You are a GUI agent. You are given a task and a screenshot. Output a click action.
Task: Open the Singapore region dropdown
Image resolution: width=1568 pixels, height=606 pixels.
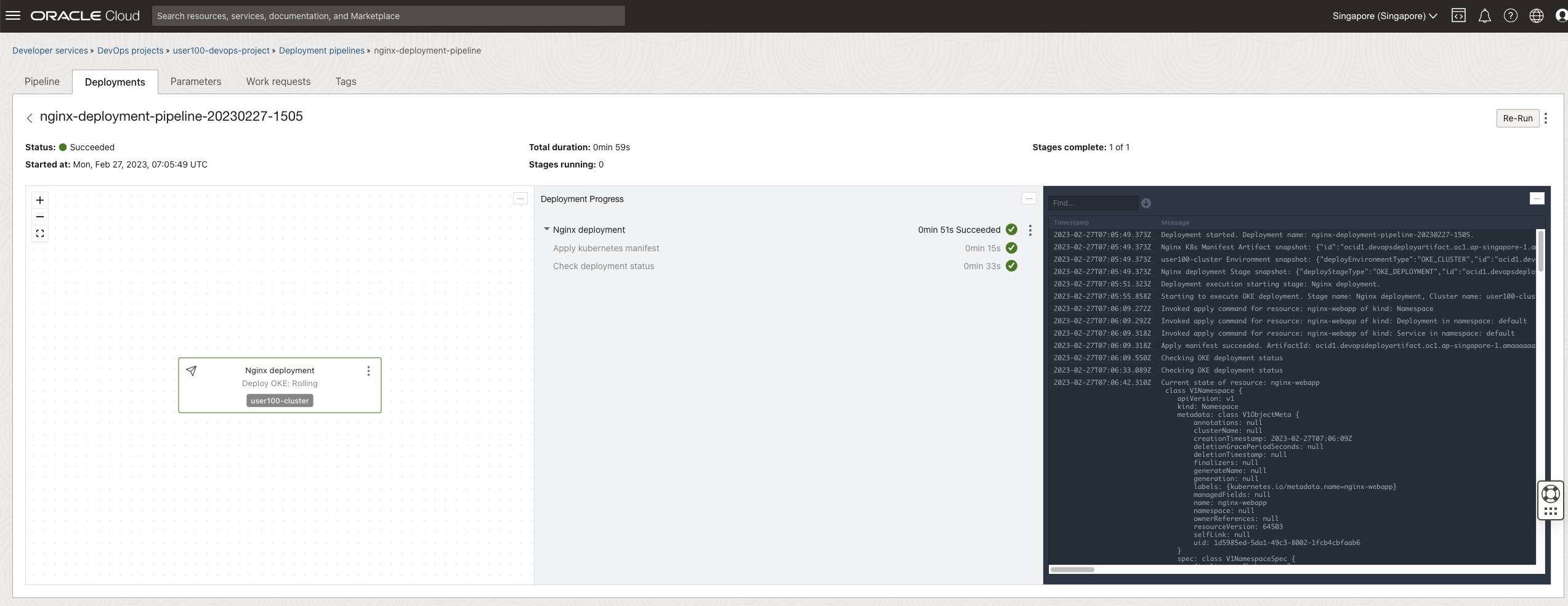click(1385, 16)
